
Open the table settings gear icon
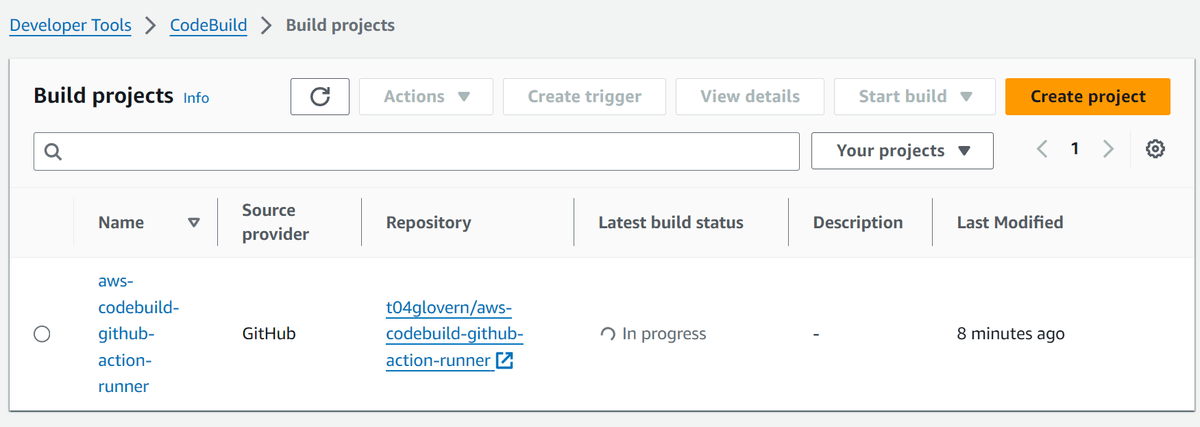pyautogui.click(x=1155, y=150)
